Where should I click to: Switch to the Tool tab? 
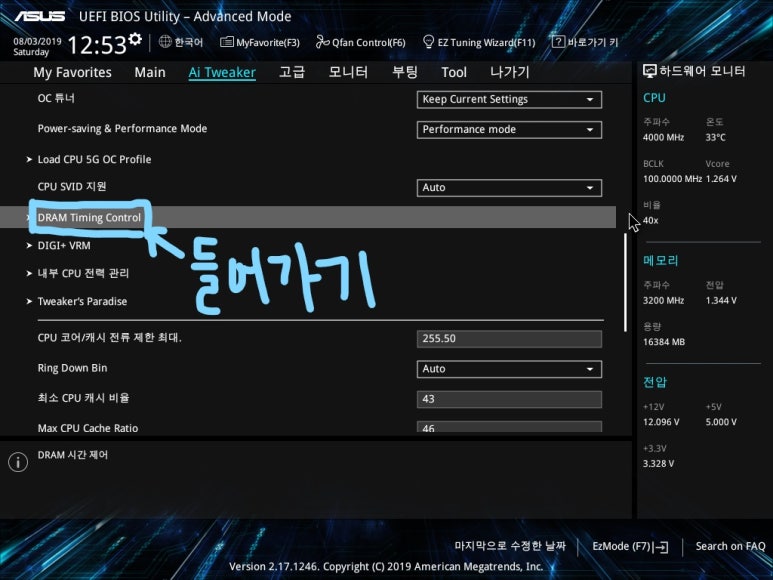(x=454, y=72)
